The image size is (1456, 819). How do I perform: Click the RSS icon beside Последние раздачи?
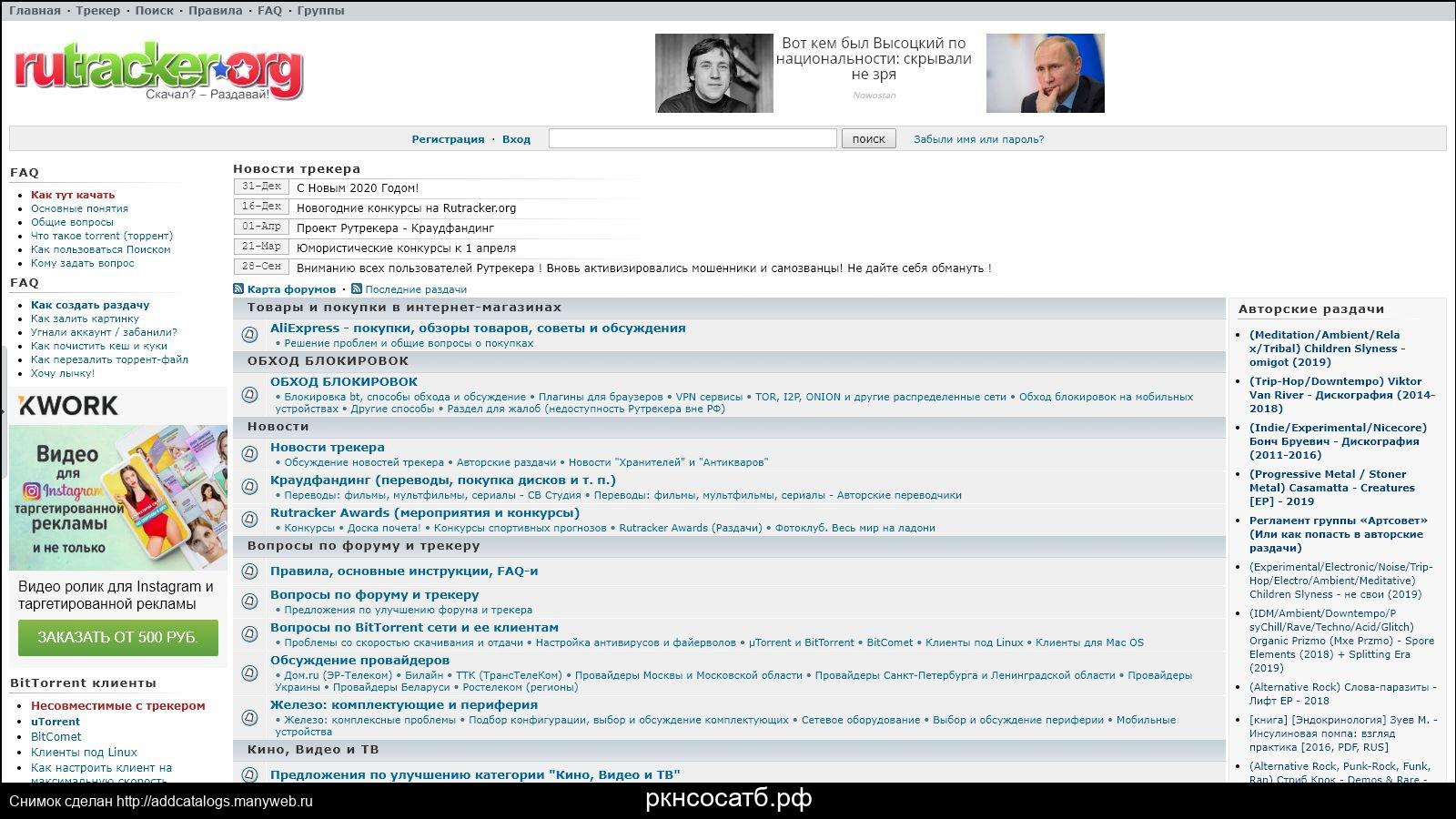357,289
